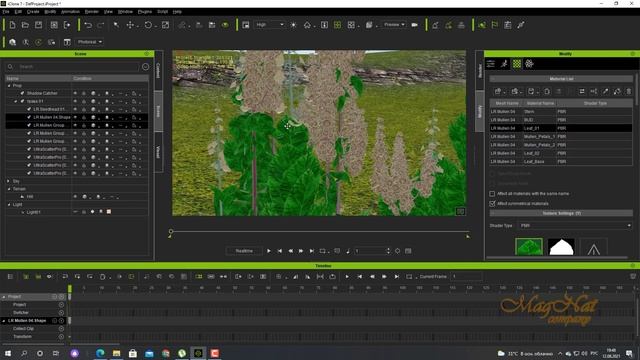Viewport: 640px width, 360px height.
Task: Click the Texture Settings section header
Action: (561, 213)
